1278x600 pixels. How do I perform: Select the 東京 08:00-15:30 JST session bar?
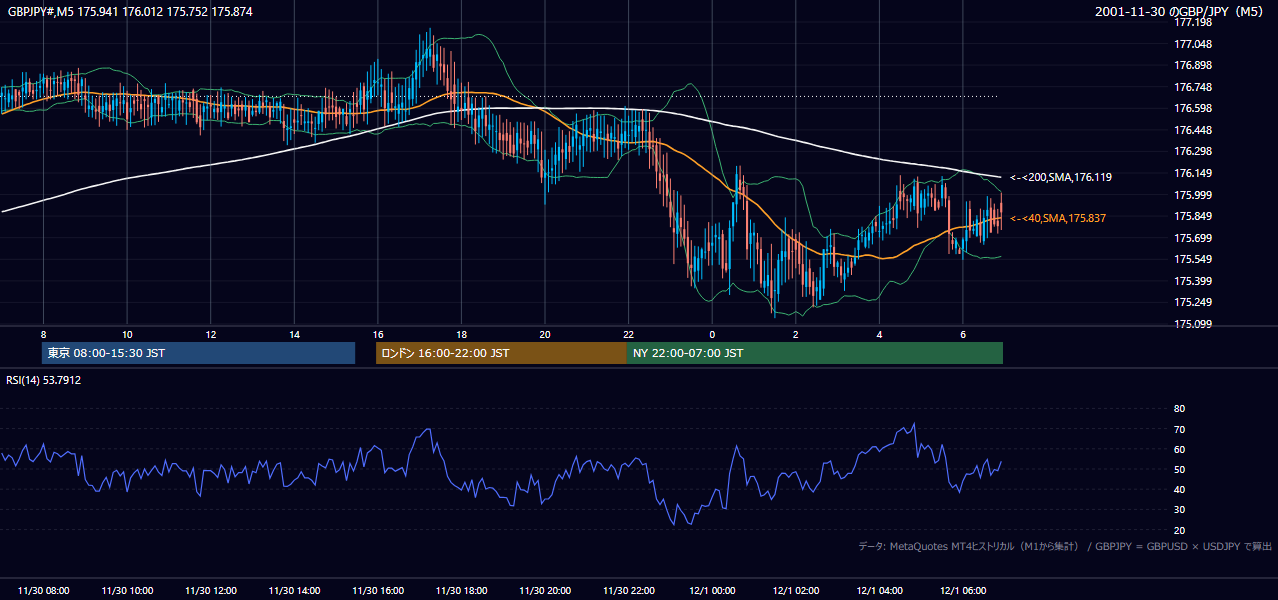click(199, 353)
